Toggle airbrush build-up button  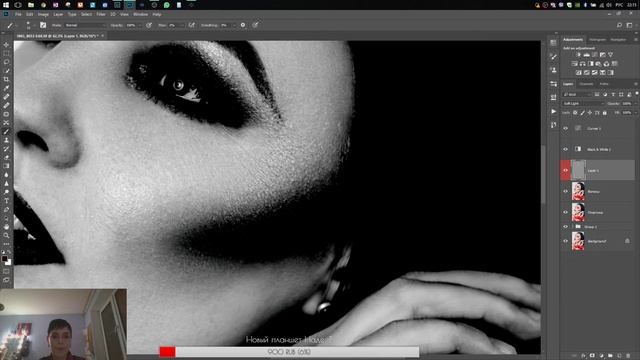pos(192,25)
